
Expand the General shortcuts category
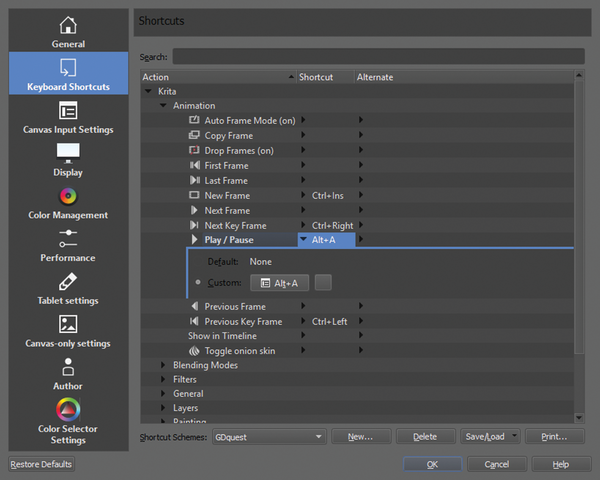point(163,393)
